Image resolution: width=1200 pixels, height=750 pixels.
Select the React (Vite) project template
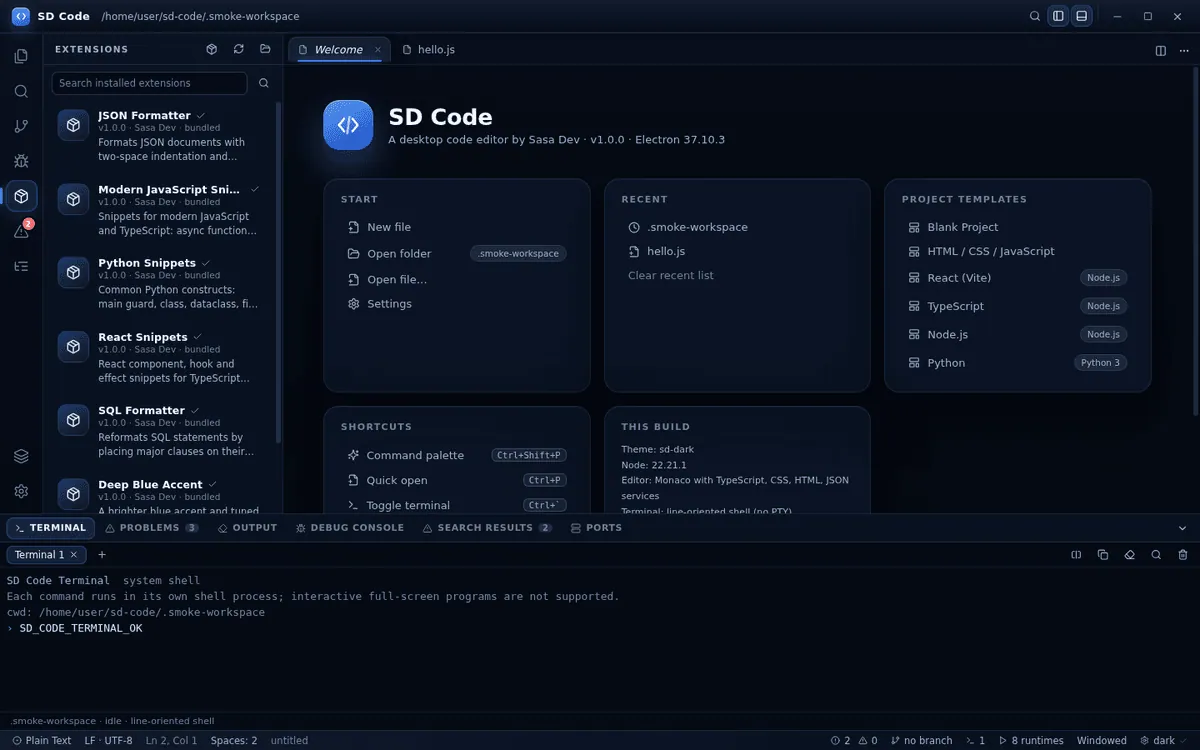(x=1018, y=278)
